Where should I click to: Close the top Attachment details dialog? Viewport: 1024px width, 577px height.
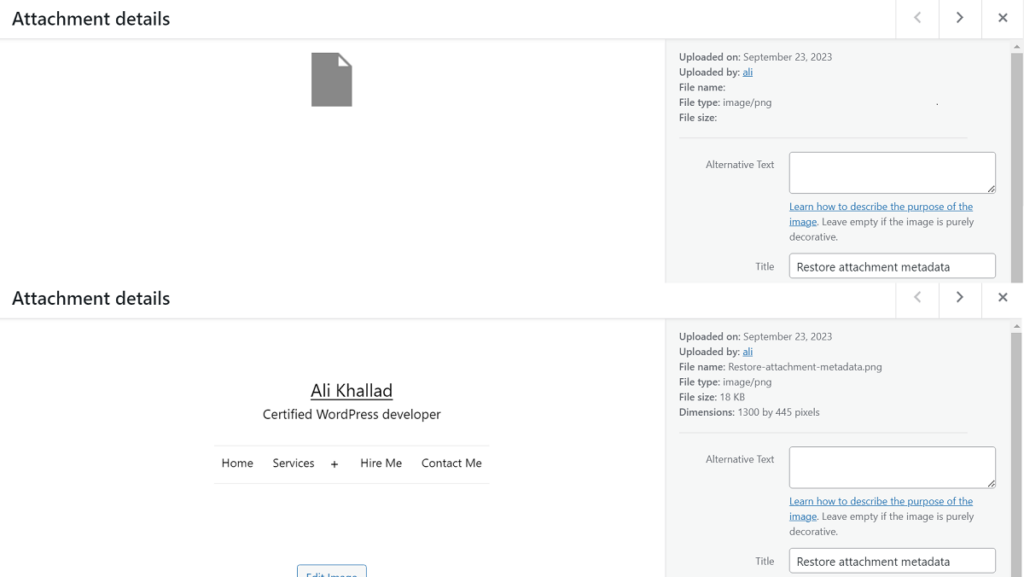[1002, 18]
